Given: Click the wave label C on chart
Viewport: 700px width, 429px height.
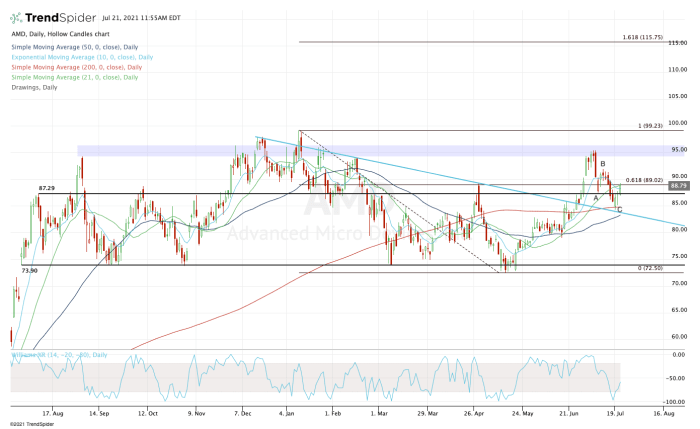Looking at the screenshot, I should [620, 210].
